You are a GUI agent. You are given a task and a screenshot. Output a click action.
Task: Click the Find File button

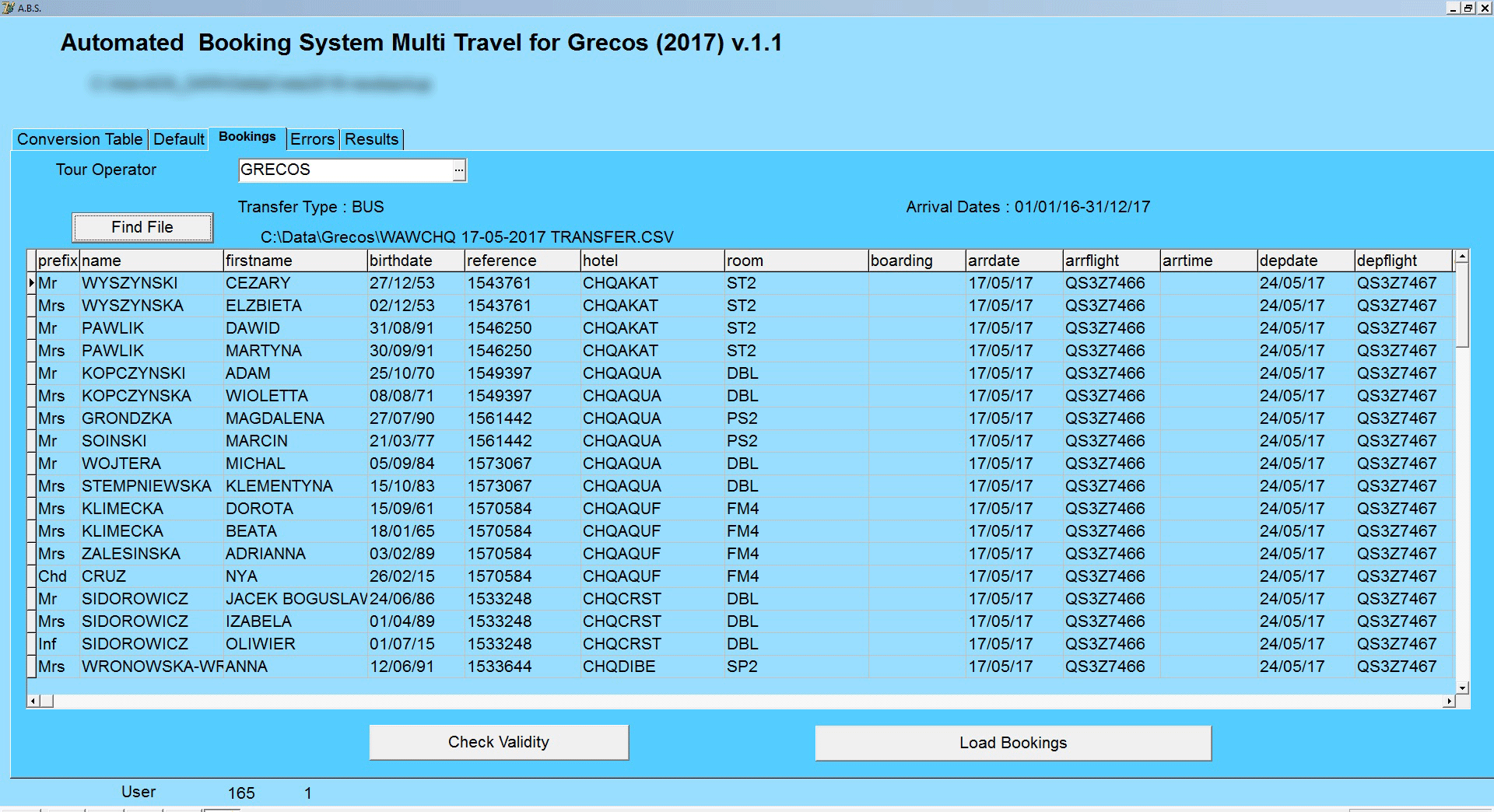[142, 226]
